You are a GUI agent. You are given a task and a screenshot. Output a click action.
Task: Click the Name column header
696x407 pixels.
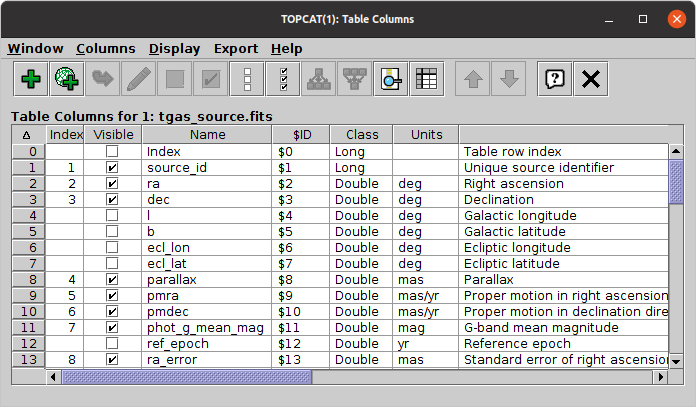(x=208, y=134)
